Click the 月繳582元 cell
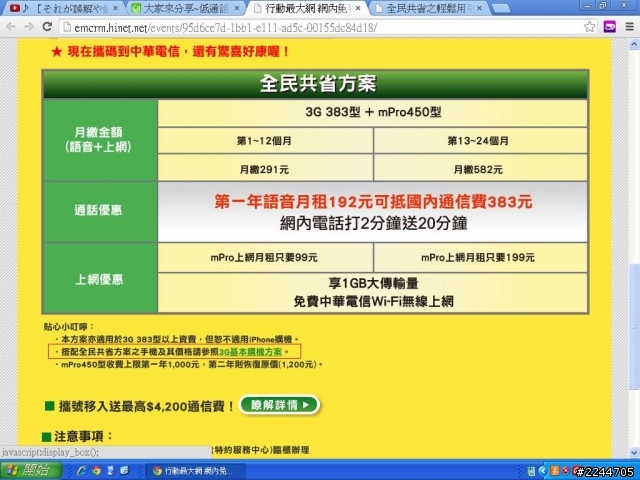Screen dimensions: 640x480 [480, 169]
